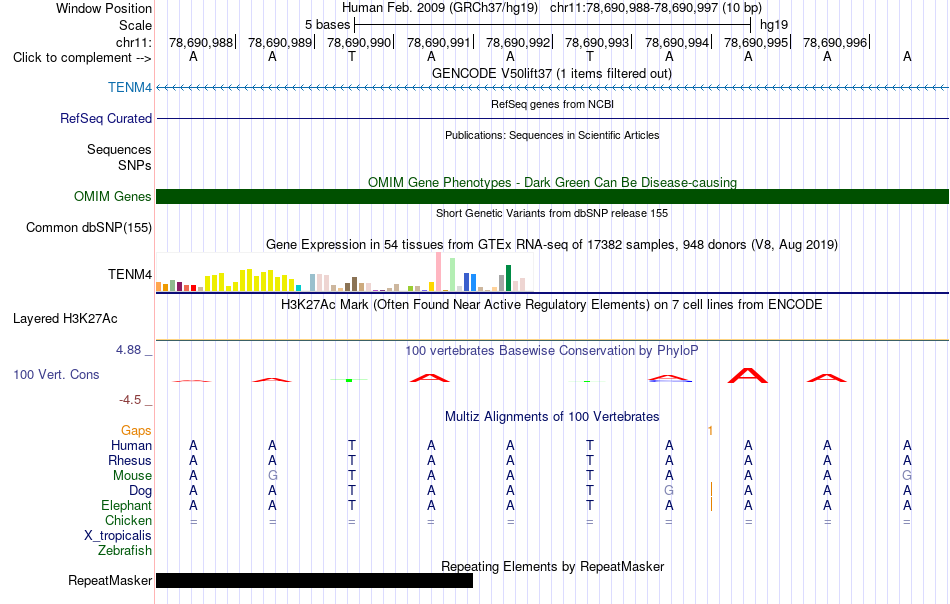Select the Common dbSNP(155) label

pos(88,227)
